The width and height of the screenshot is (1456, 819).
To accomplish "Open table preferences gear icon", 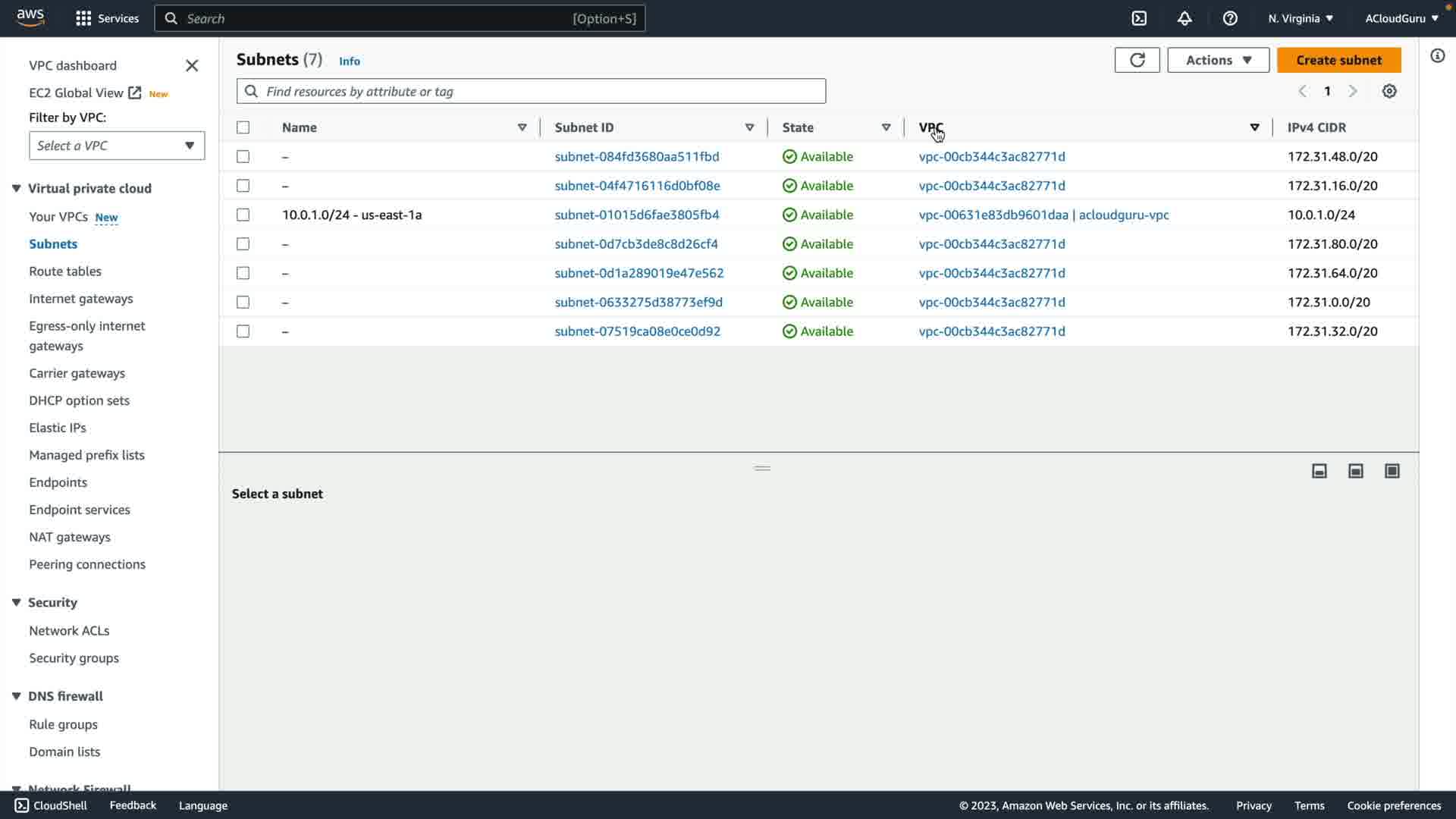I will [1389, 91].
